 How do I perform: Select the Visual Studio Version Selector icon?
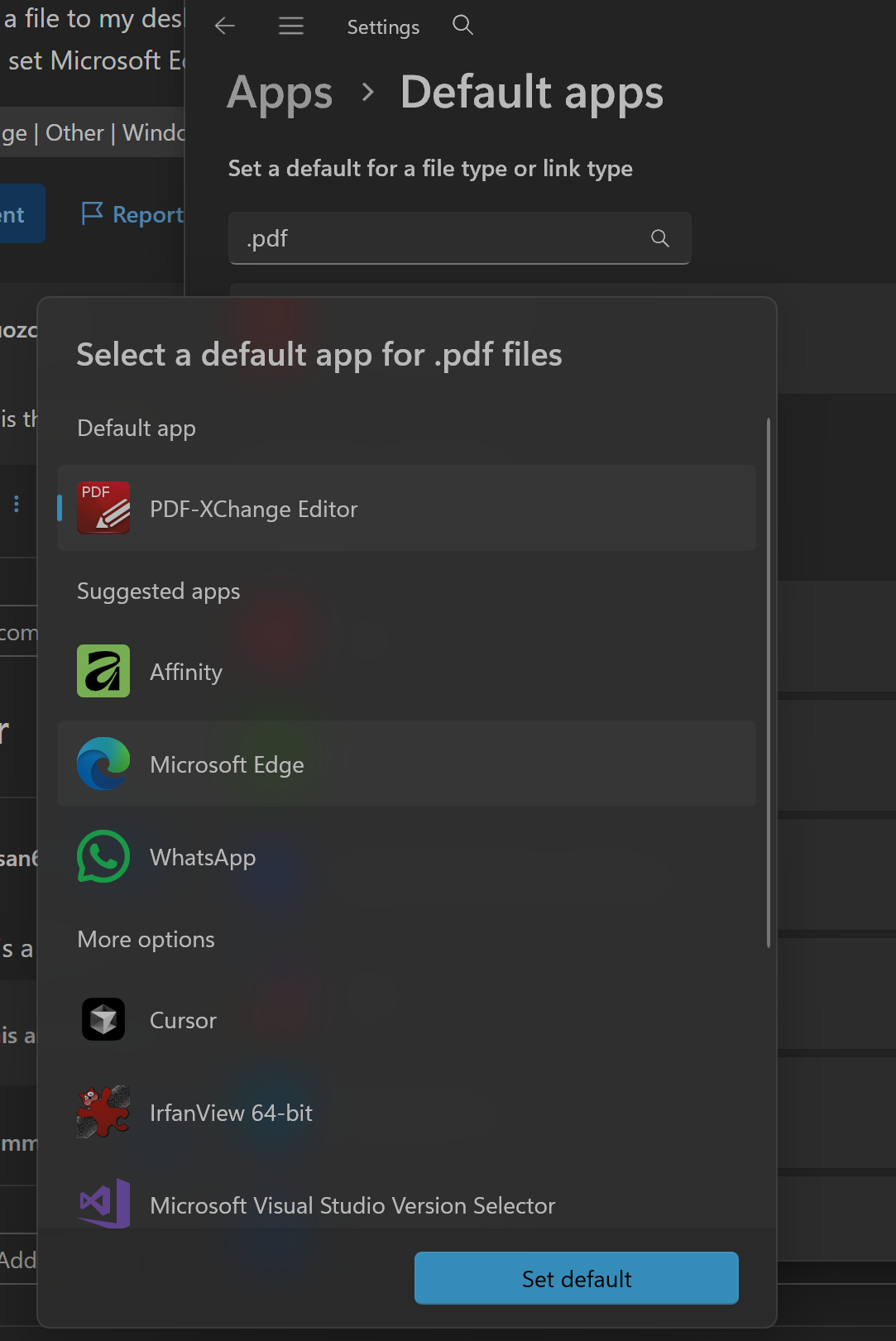tap(103, 1204)
